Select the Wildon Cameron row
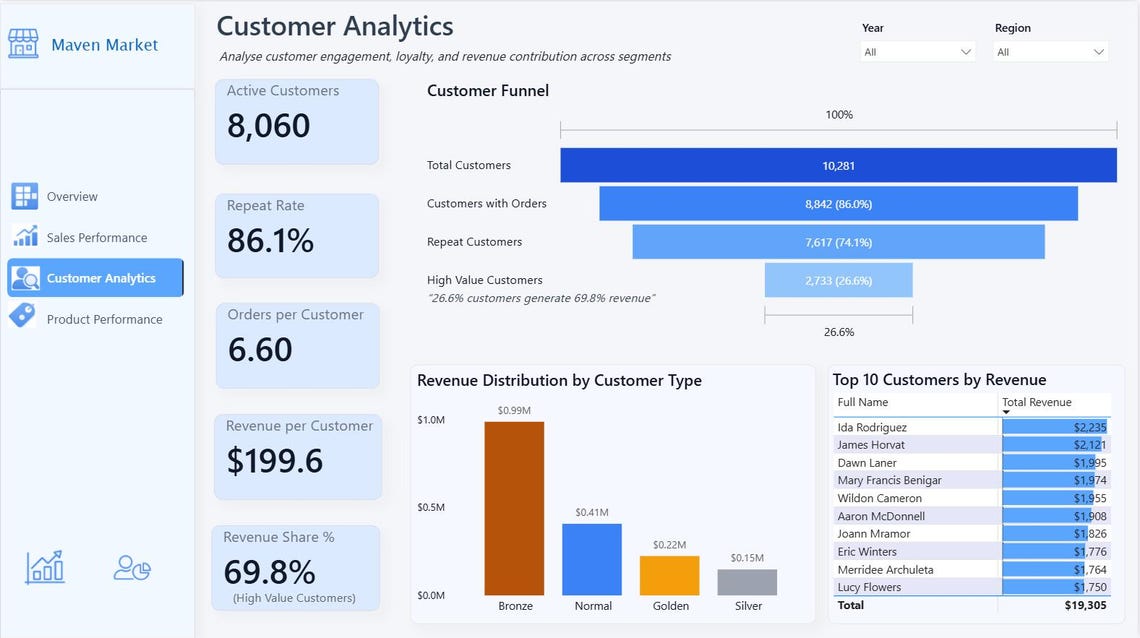Image resolution: width=1140 pixels, height=638 pixels. [x=972, y=498]
